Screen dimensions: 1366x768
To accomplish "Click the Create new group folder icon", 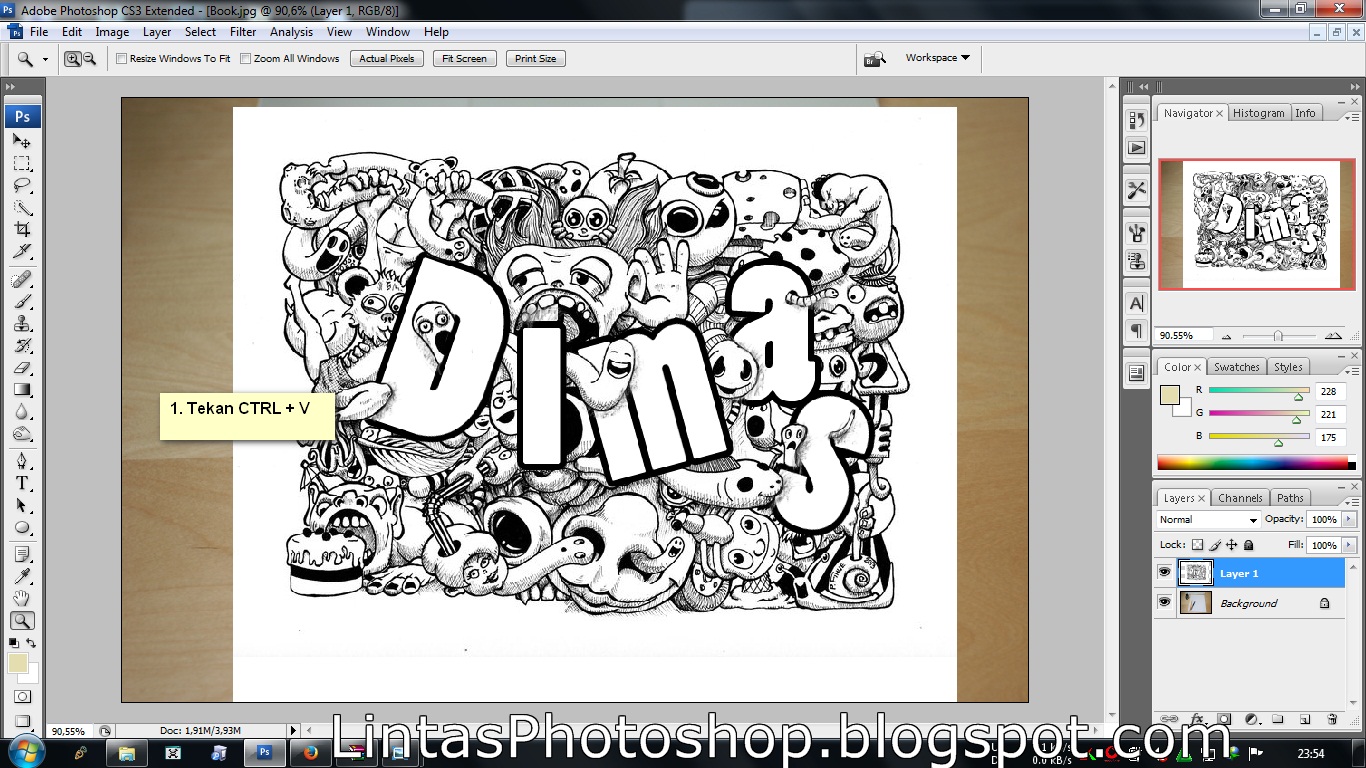I will [x=1278, y=719].
